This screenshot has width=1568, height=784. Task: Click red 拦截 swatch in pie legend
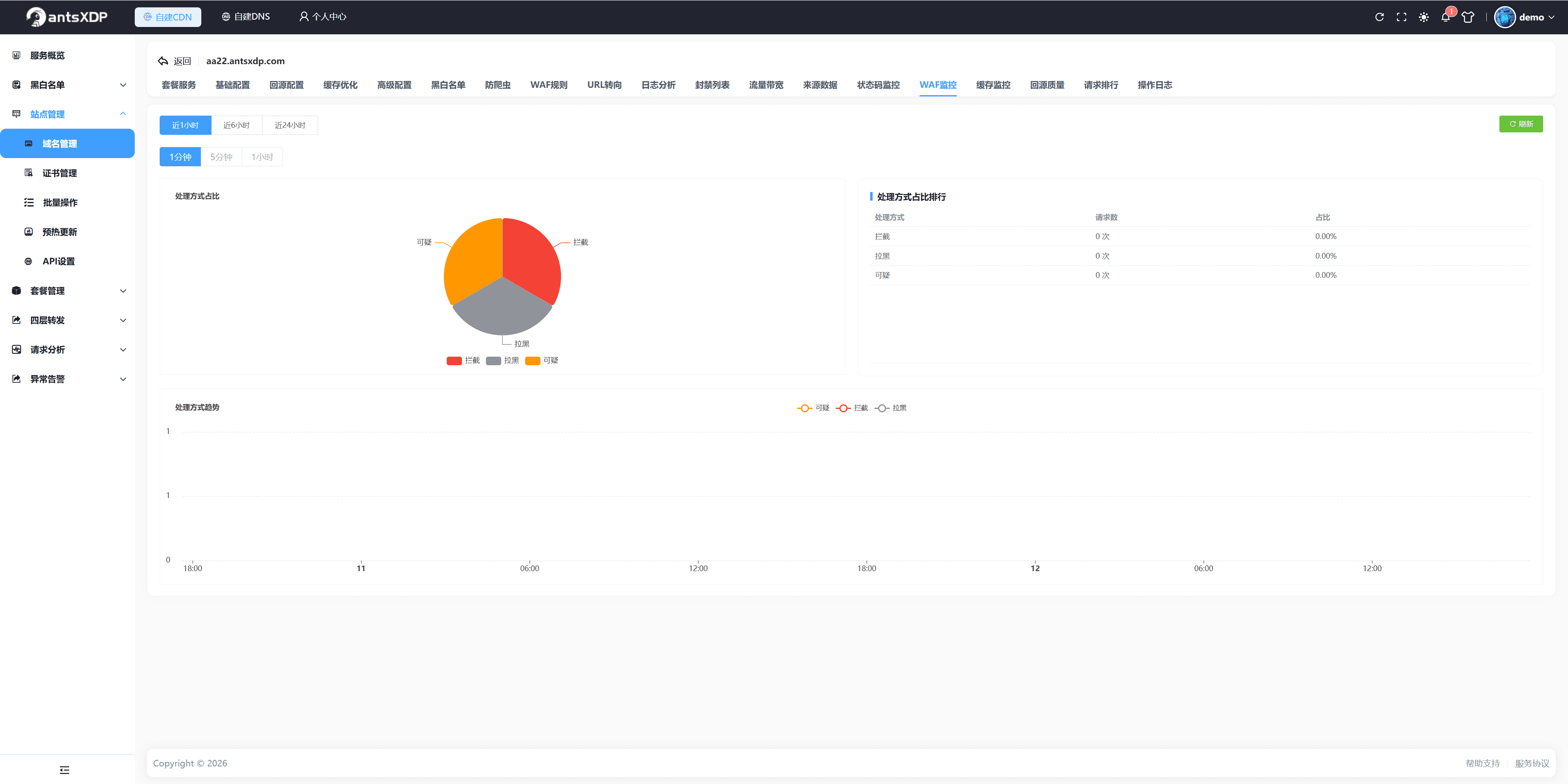tap(454, 361)
